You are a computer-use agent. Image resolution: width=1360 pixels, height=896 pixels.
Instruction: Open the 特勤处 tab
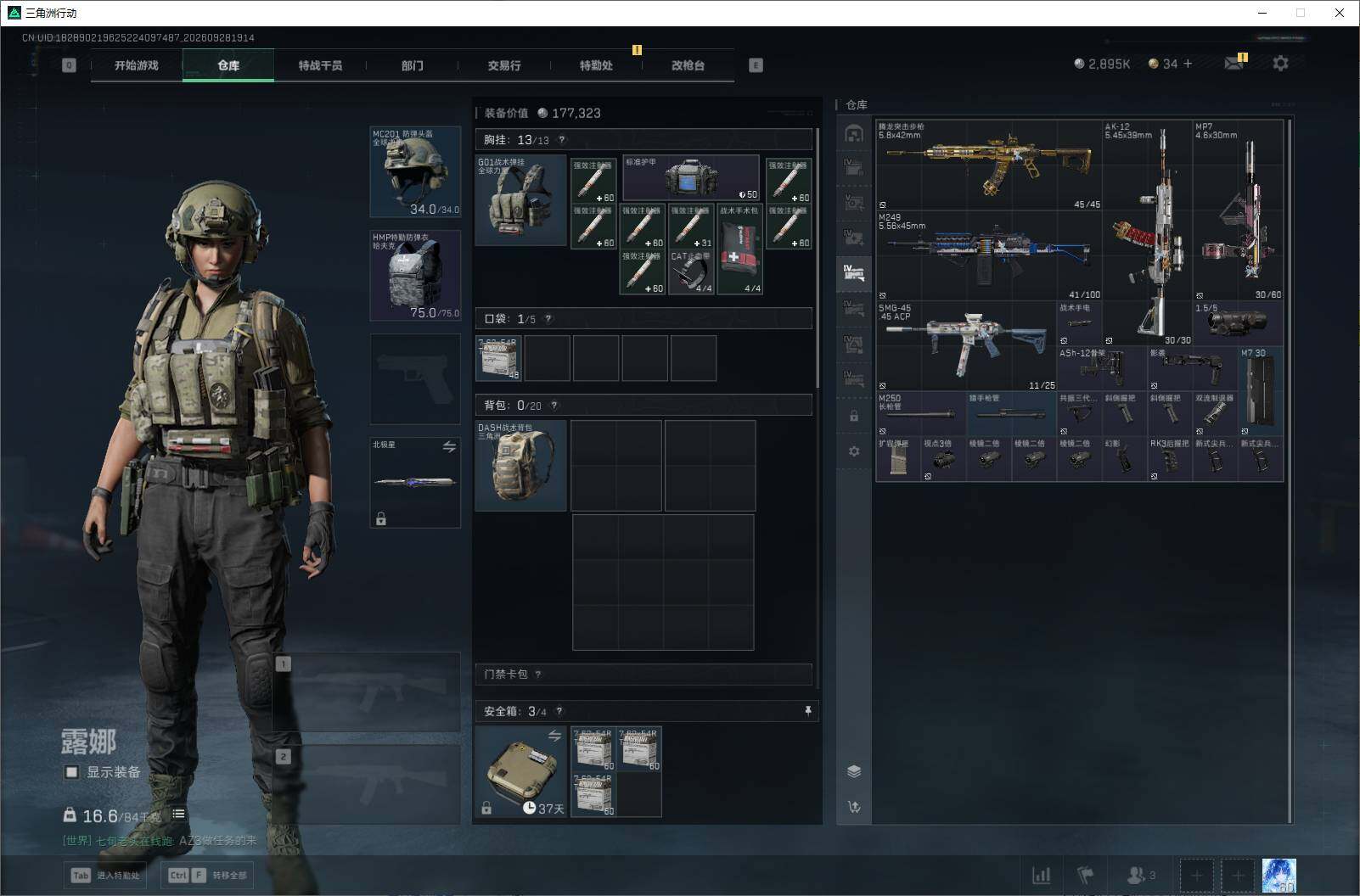coord(596,65)
